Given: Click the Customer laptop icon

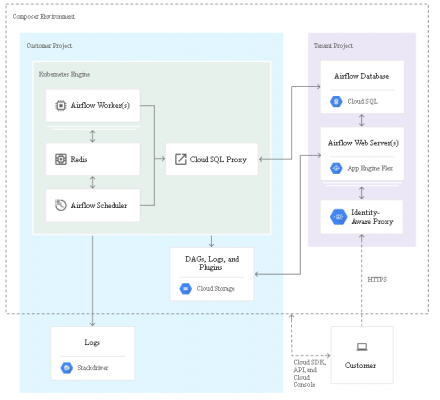Looking at the screenshot, I should 362,347.
